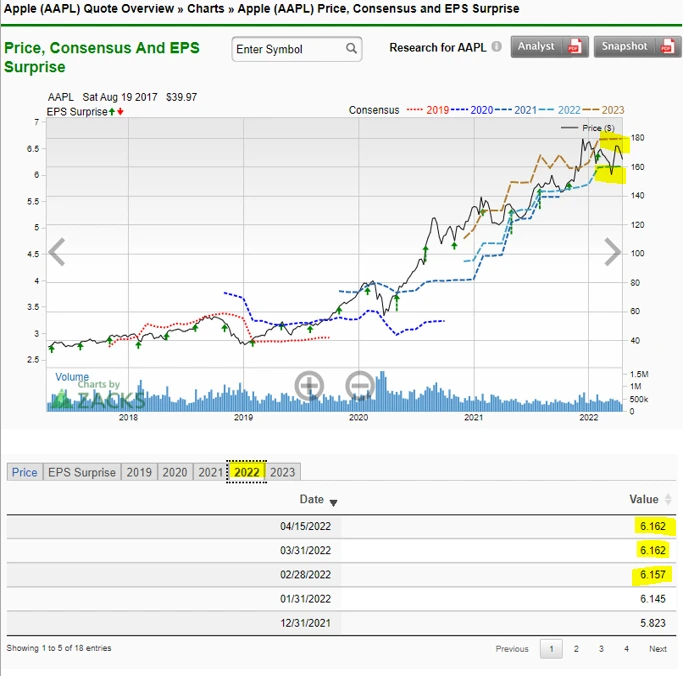Click the 2020 consensus legend entry
This screenshot has height=676, width=684.
(x=472, y=110)
